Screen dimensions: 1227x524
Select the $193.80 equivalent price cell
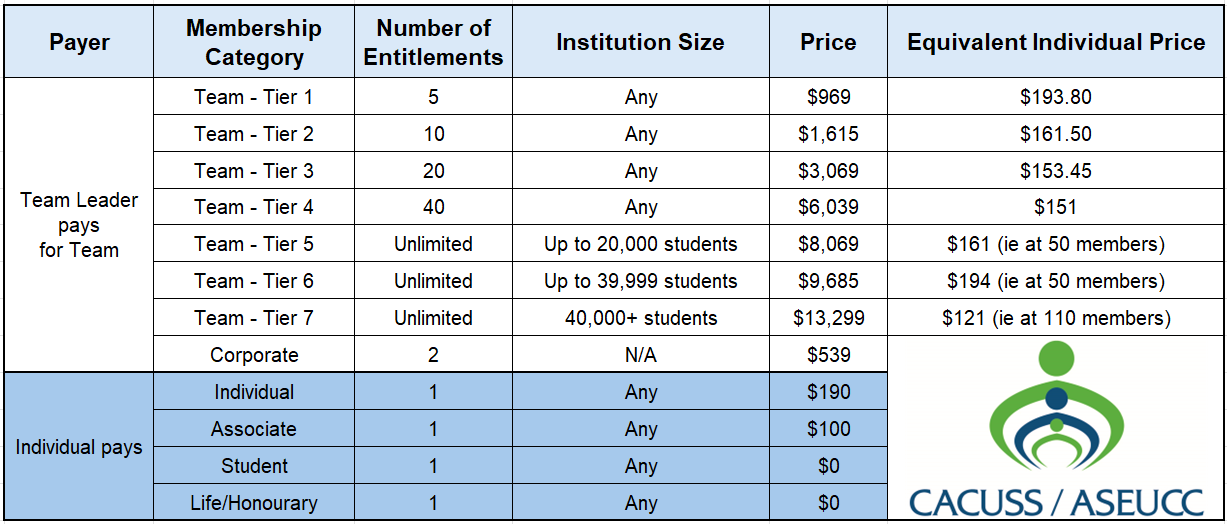coord(1056,98)
